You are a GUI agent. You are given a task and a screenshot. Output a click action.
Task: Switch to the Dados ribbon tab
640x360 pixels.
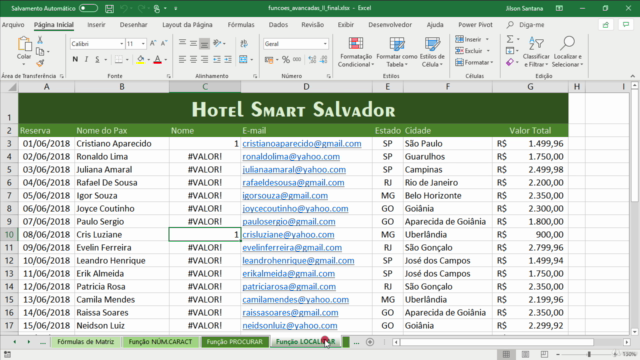tap(278, 25)
